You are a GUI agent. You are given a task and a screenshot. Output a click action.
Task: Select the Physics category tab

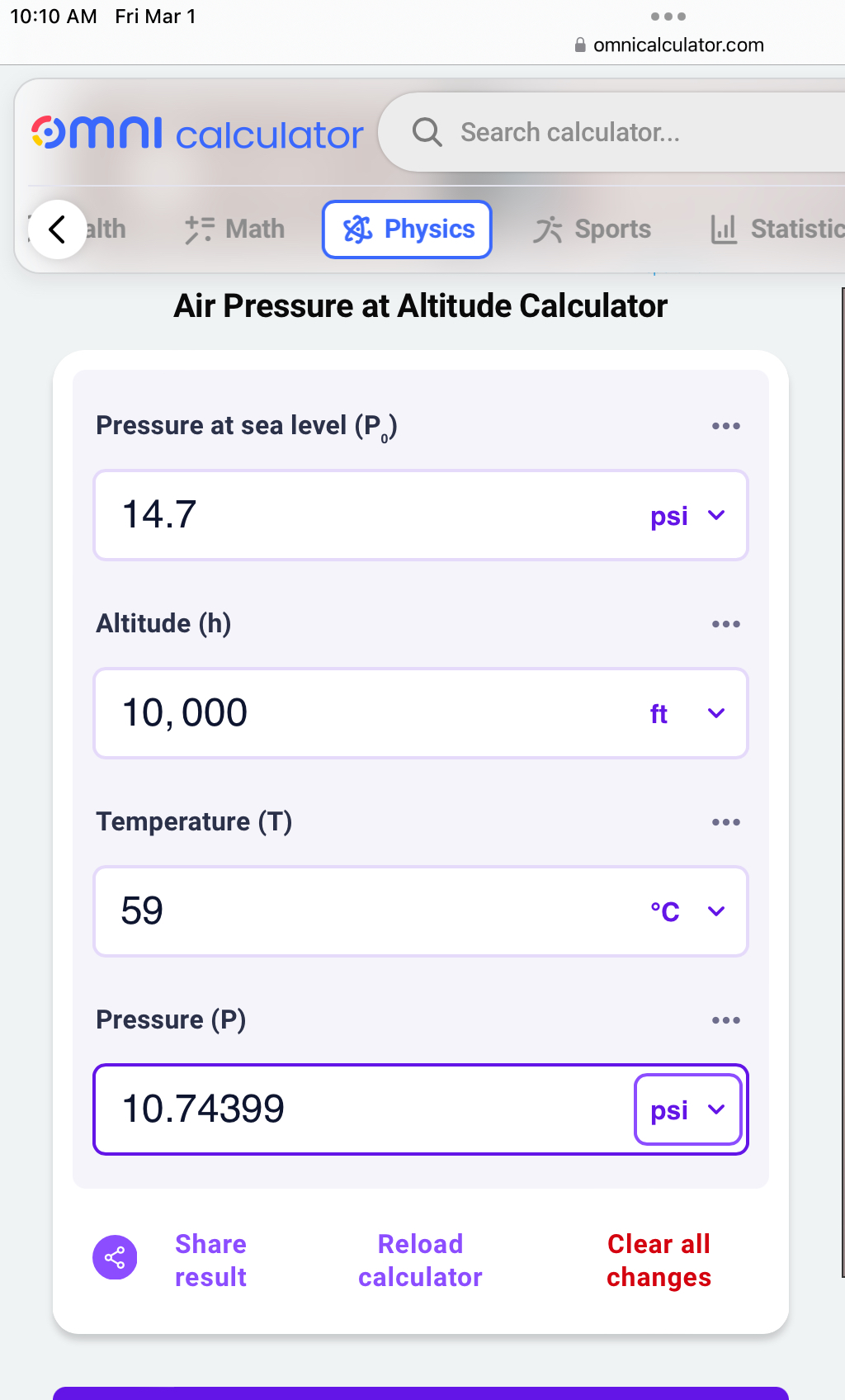point(407,229)
